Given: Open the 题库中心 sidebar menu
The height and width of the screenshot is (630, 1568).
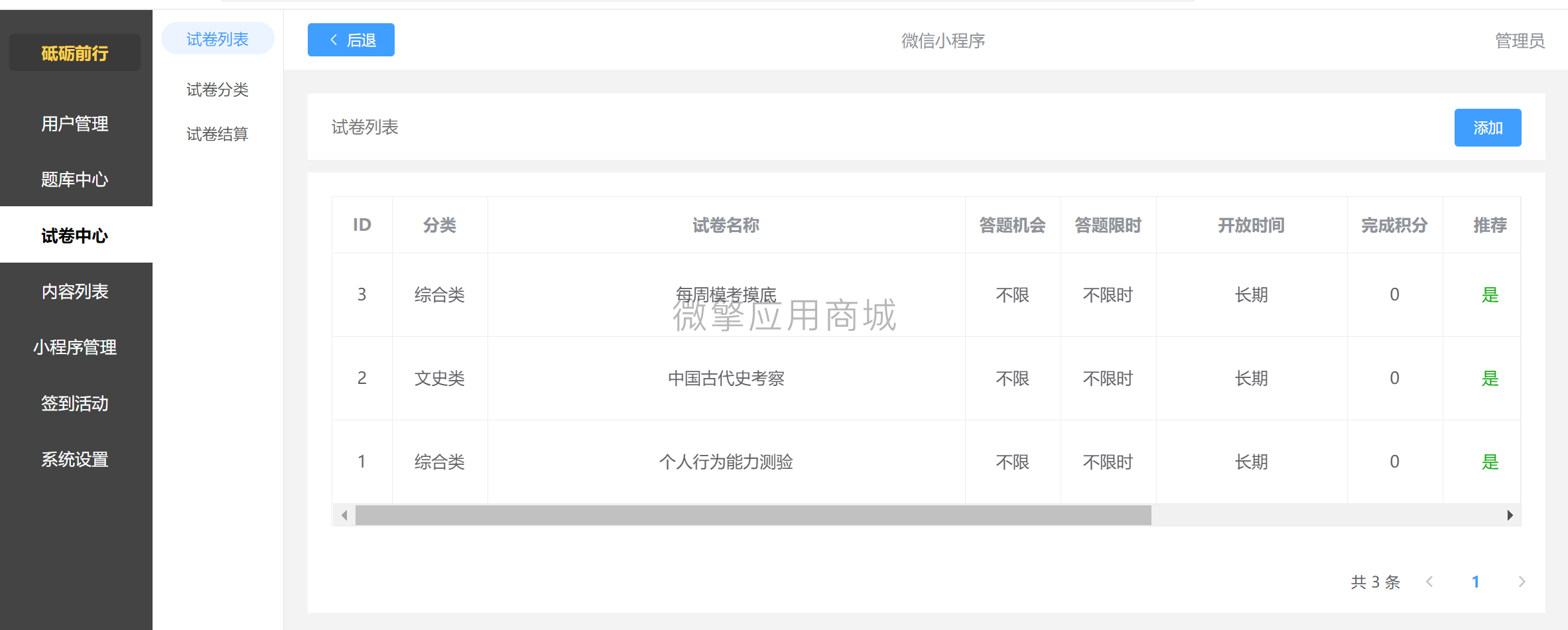Looking at the screenshot, I should click(x=75, y=179).
